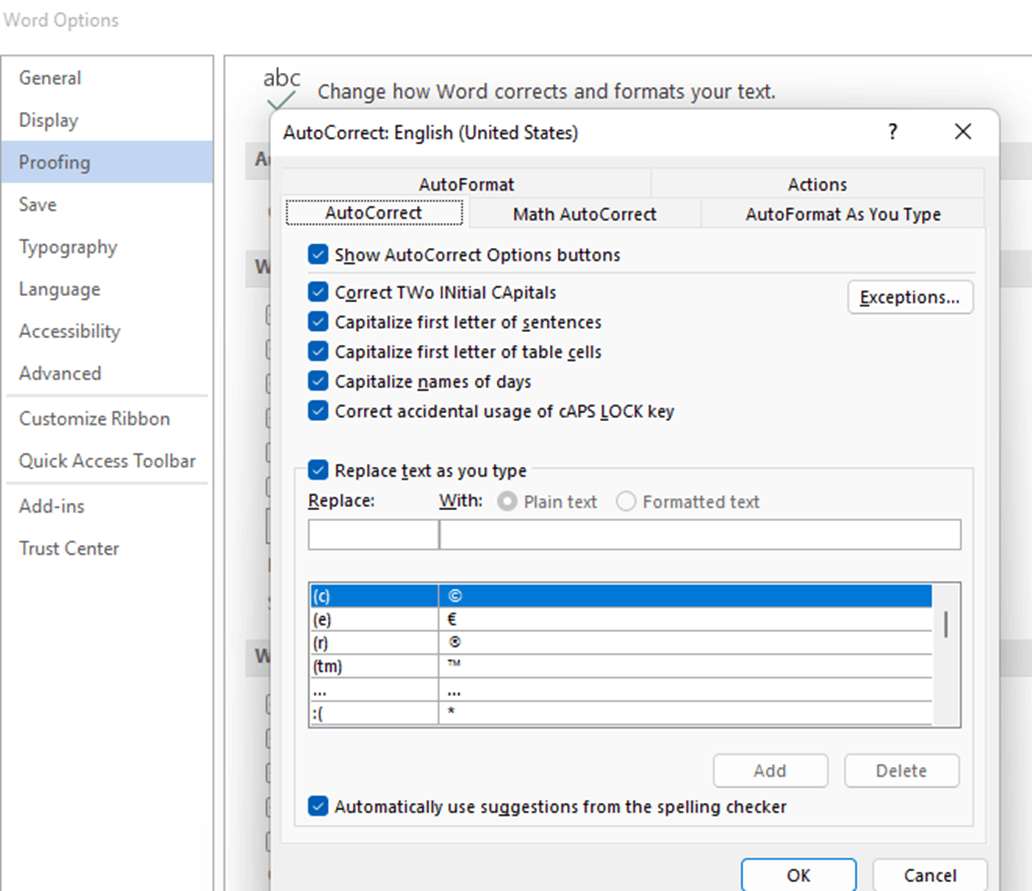Click the euro symbol in With column
This screenshot has width=1032, height=891.
click(x=452, y=619)
